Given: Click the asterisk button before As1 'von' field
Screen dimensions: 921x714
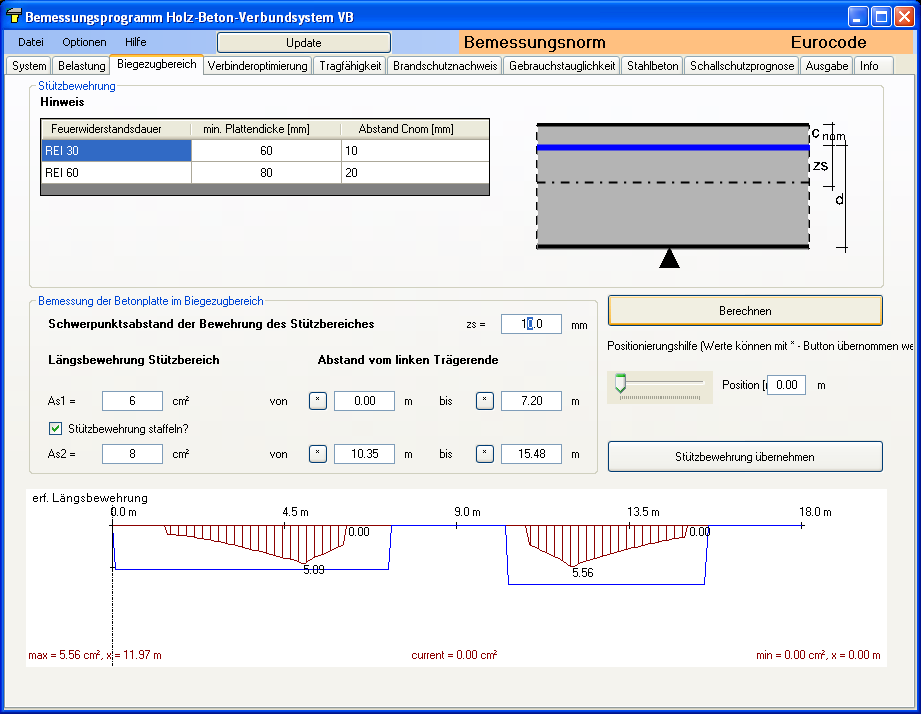Looking at the screenshot, I should tap(317, 401).
